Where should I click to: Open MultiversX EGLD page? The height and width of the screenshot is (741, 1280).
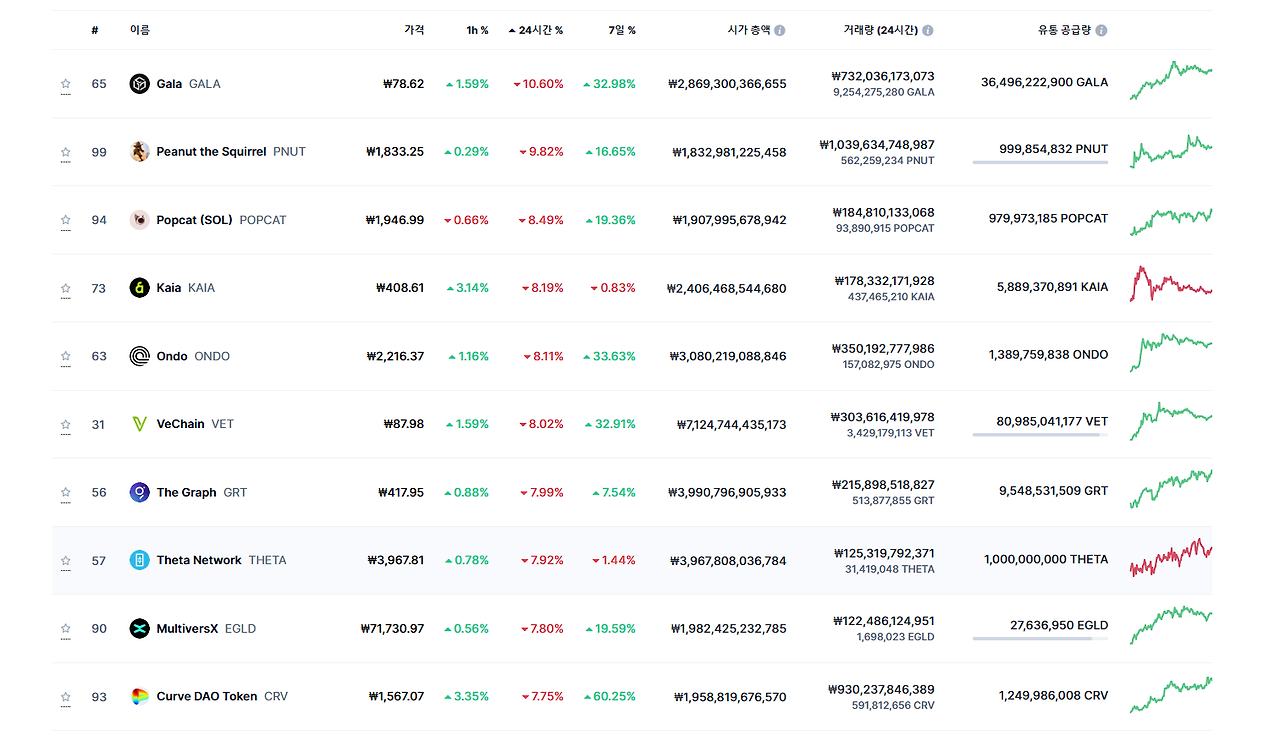click(206, 628)
